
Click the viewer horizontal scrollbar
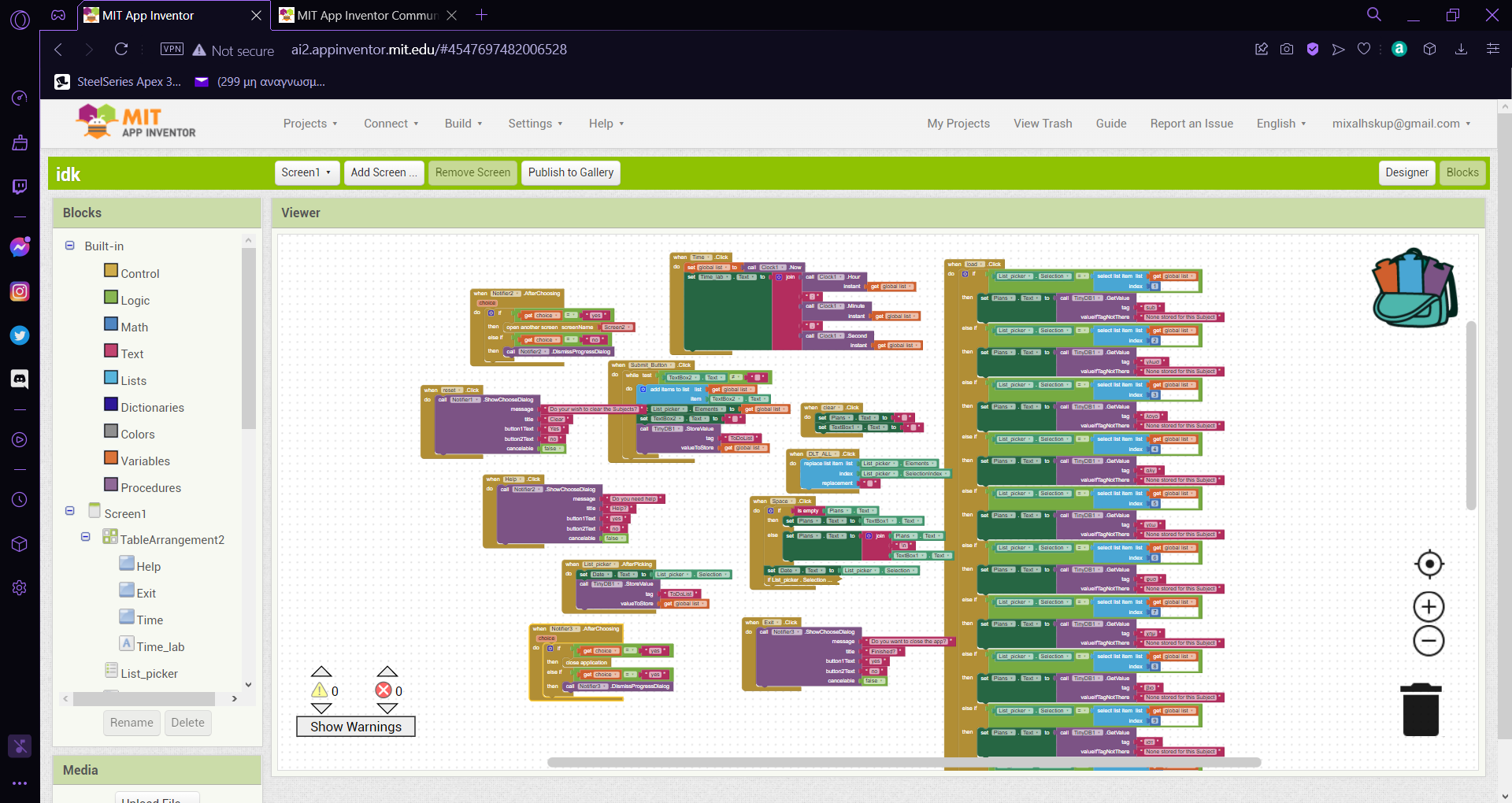(x=903, y=762)
